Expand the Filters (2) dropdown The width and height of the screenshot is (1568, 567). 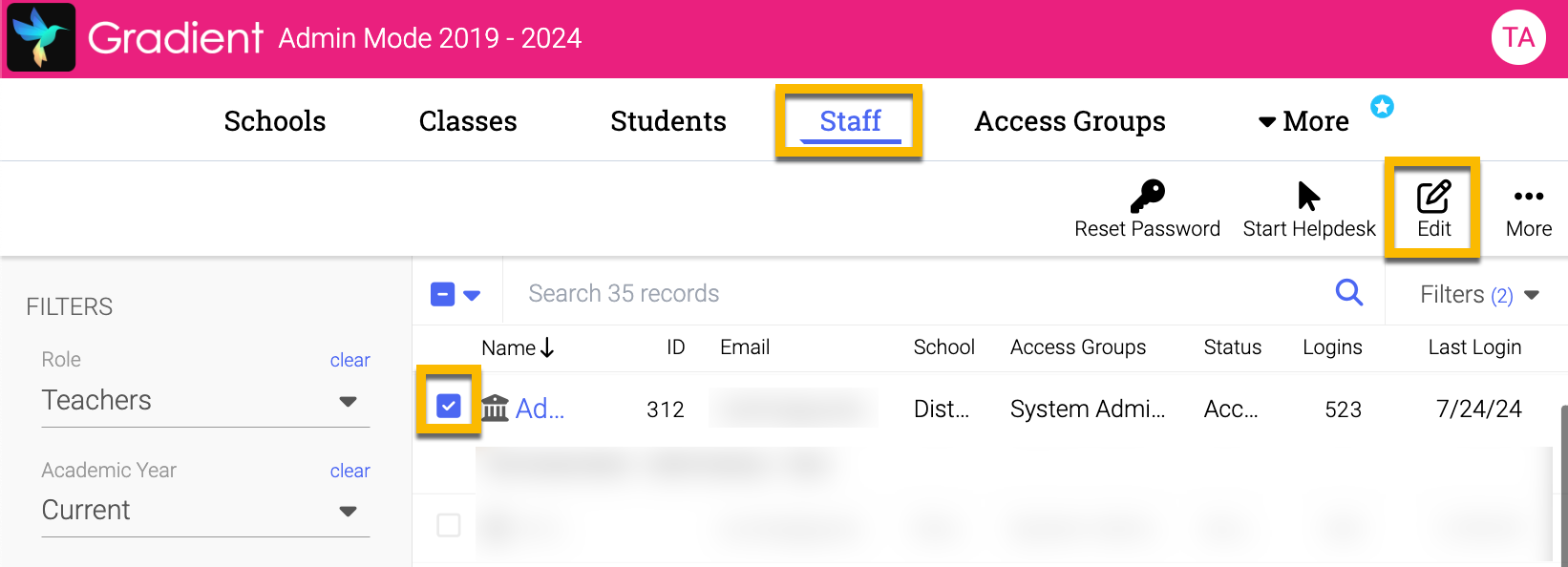point(1478,295)
